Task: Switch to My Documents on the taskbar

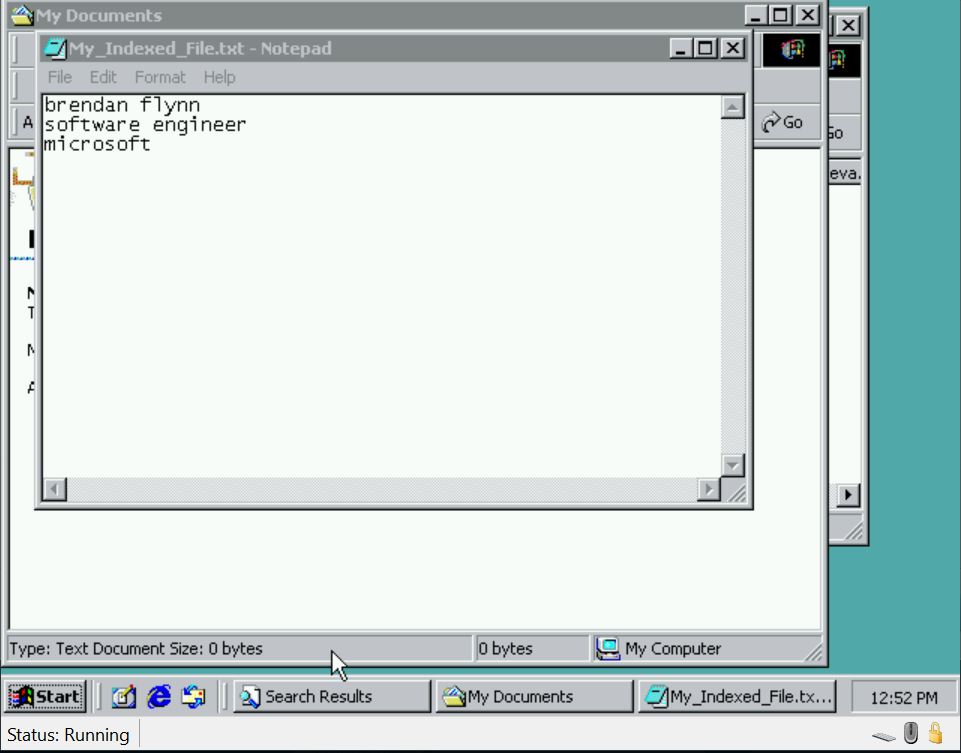Action: (x=534, y=696)
